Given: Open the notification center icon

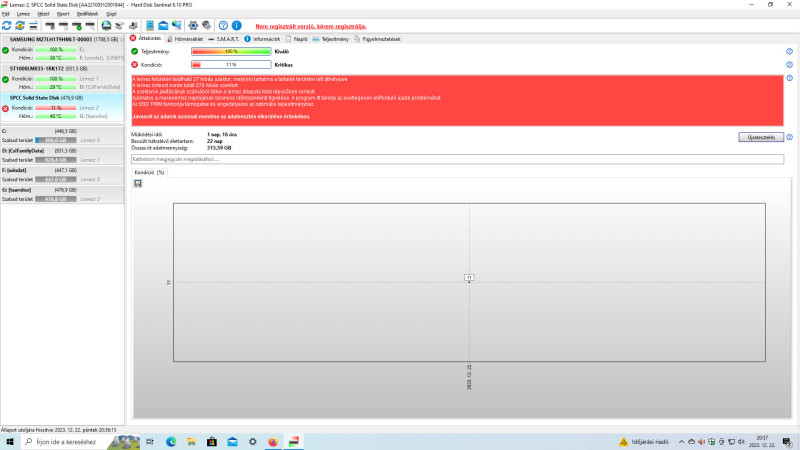Looking at the screenshot, I should point(787,442).
